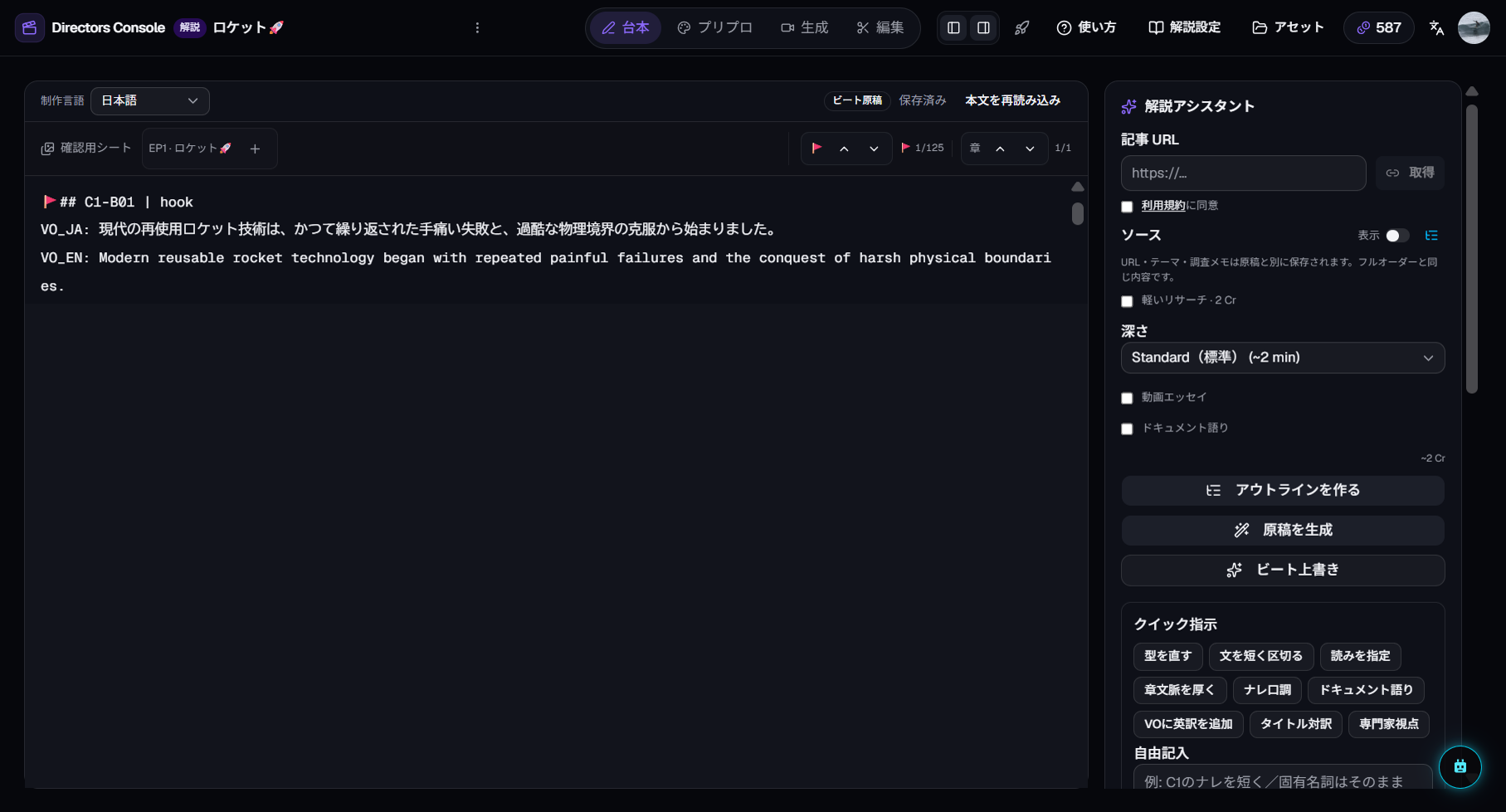The image size is (1506, 812).
Task: Open the user avatar menu
Action: [1474, 27]
